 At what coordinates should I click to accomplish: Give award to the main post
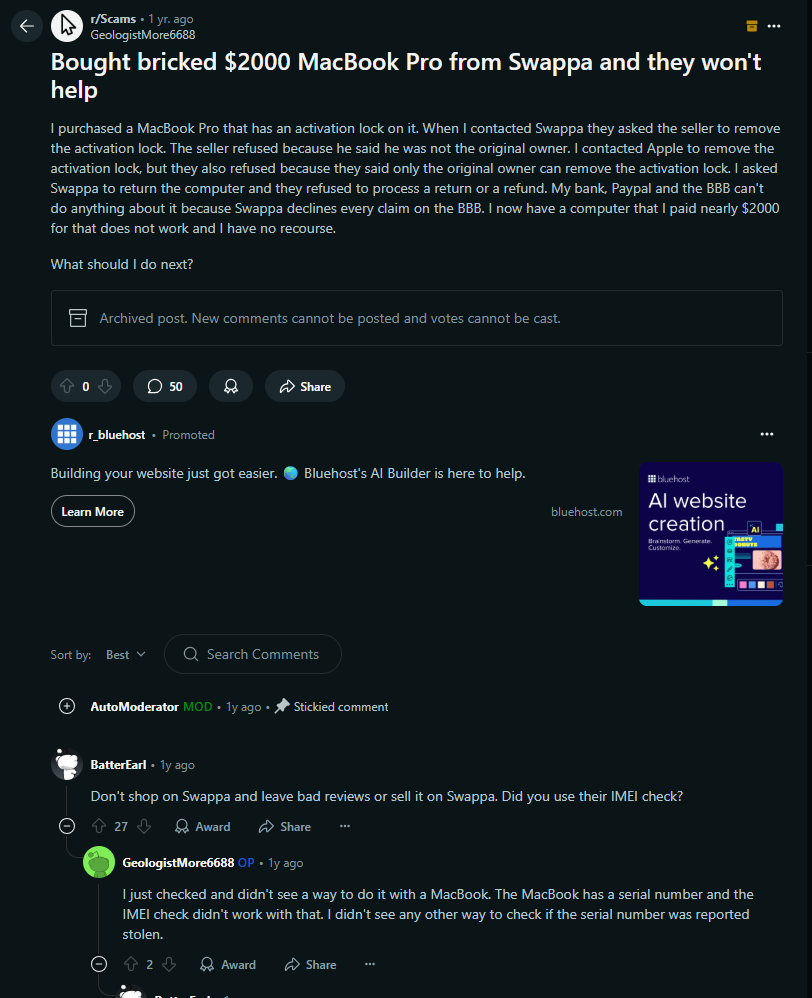[231, 386]
